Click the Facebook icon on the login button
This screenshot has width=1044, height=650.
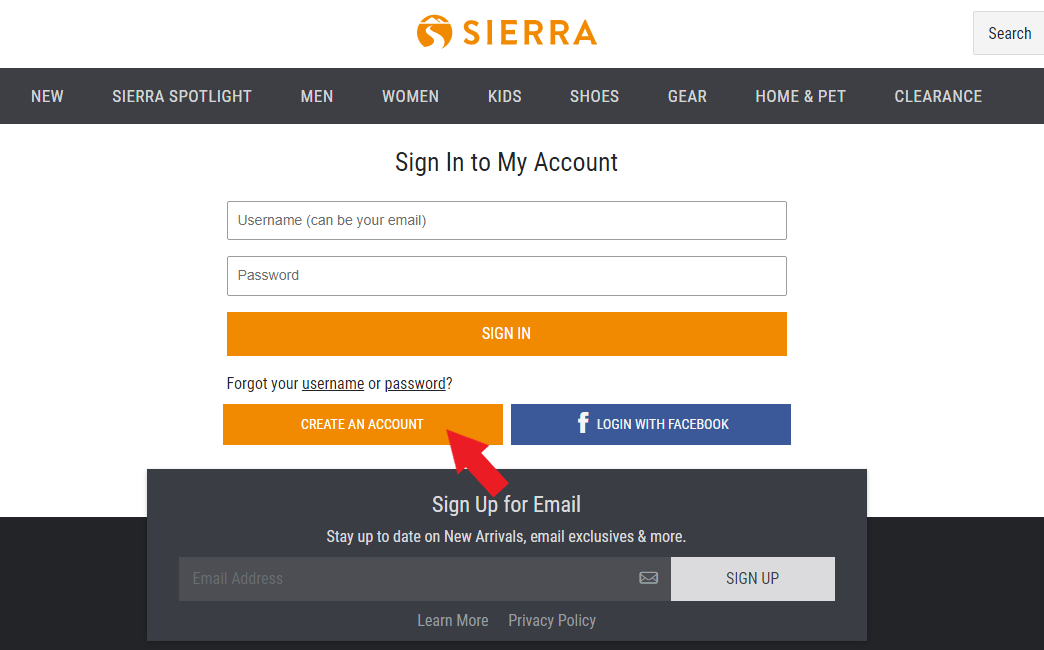(x=583, y=423)
